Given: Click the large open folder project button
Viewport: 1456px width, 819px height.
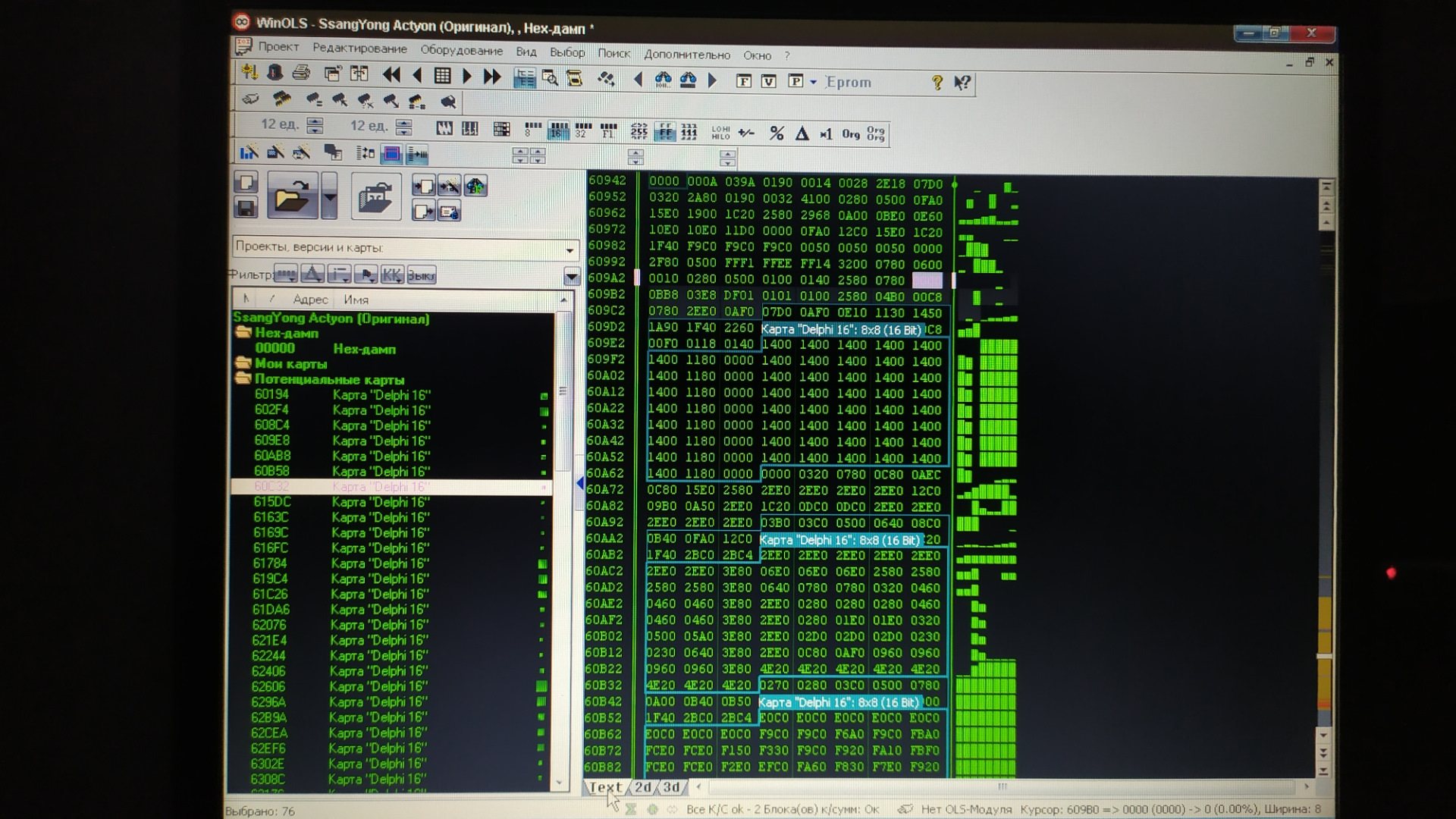Looking at the screenshot, I should (292, 196).
